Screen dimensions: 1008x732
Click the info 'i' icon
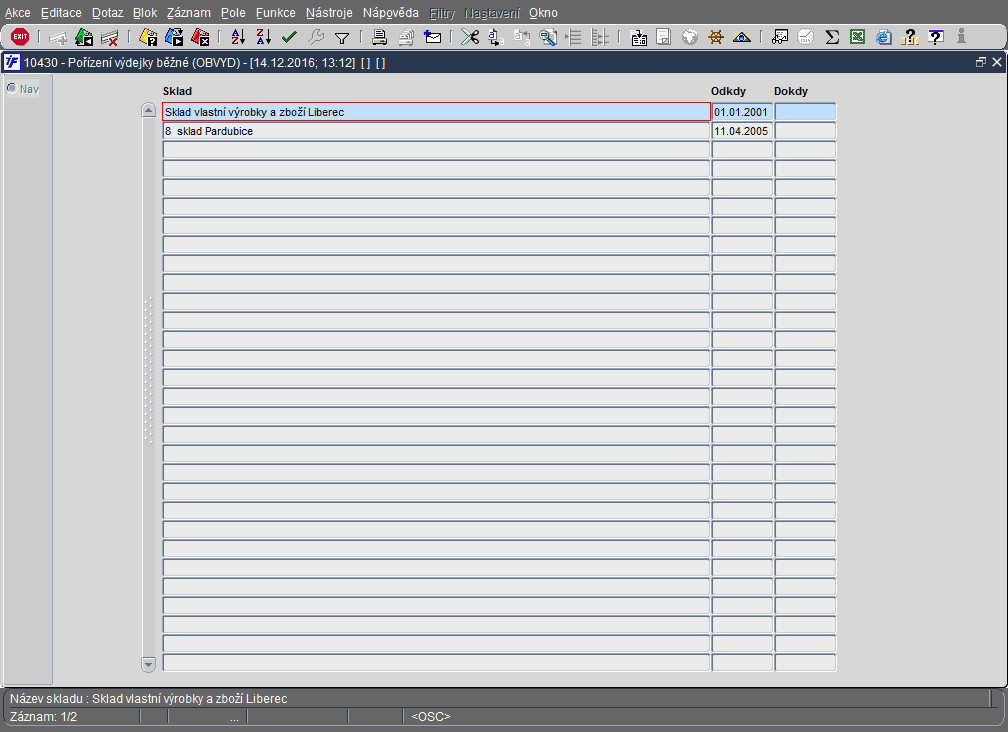pos(961,37)
